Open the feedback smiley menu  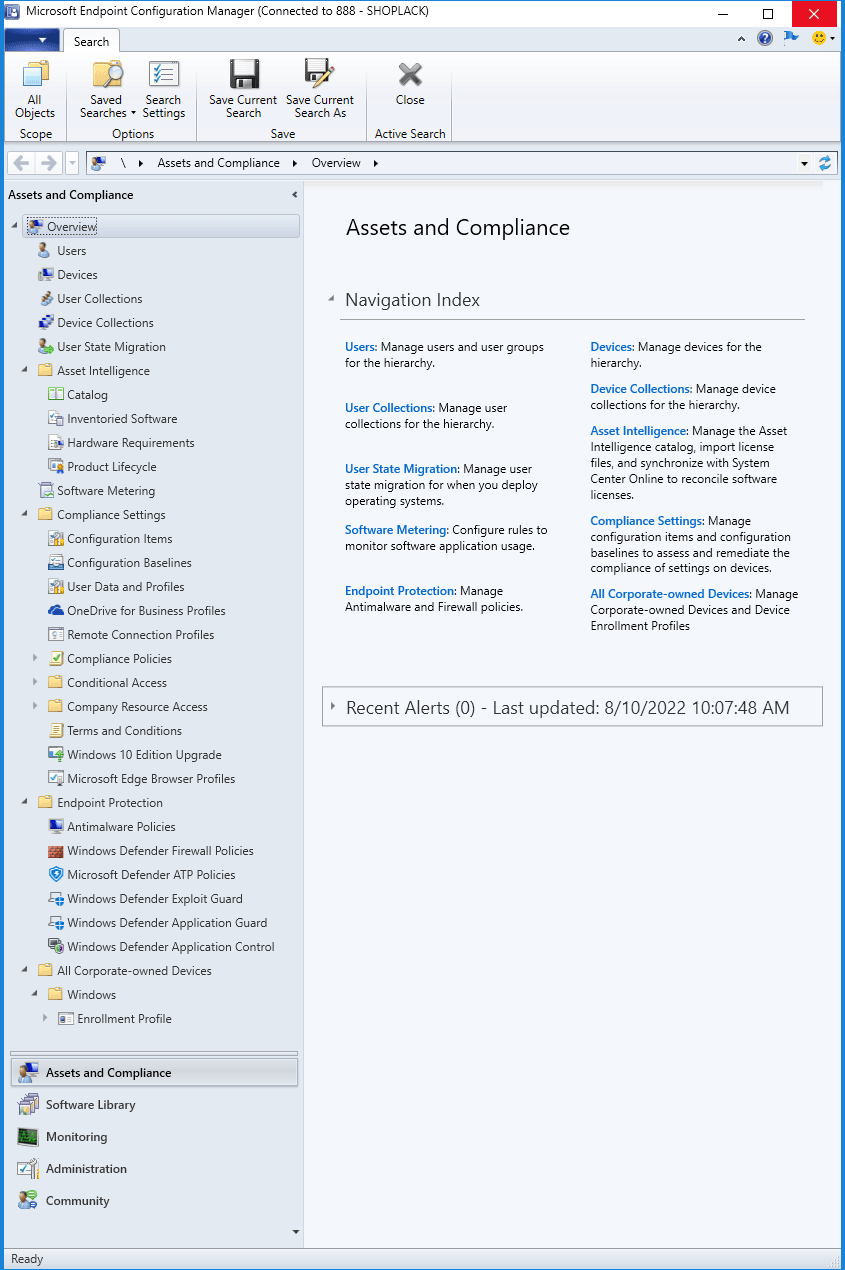[823, 39]
